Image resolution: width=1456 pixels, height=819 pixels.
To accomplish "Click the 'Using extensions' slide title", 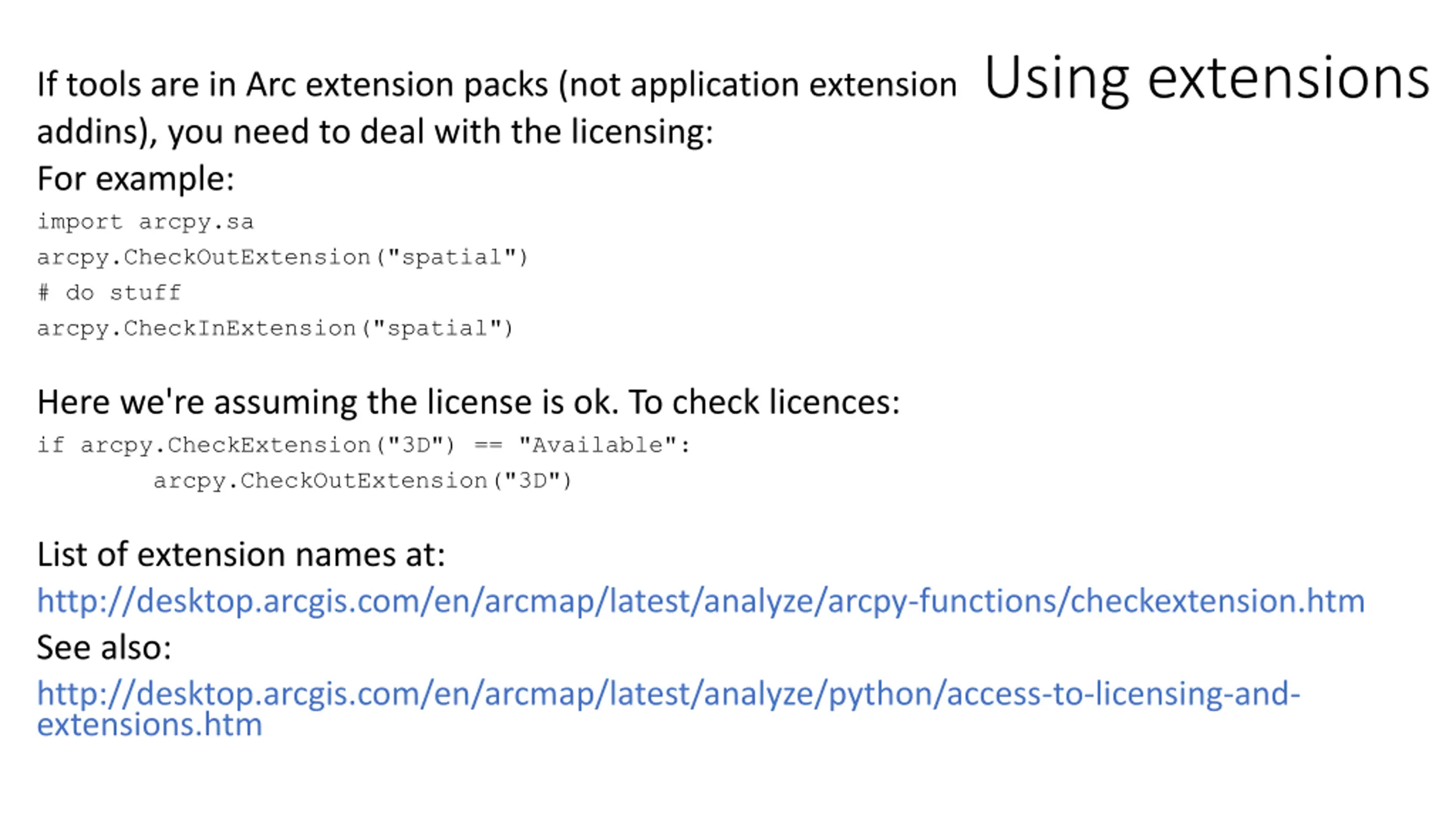I will tap(1207, 78).
